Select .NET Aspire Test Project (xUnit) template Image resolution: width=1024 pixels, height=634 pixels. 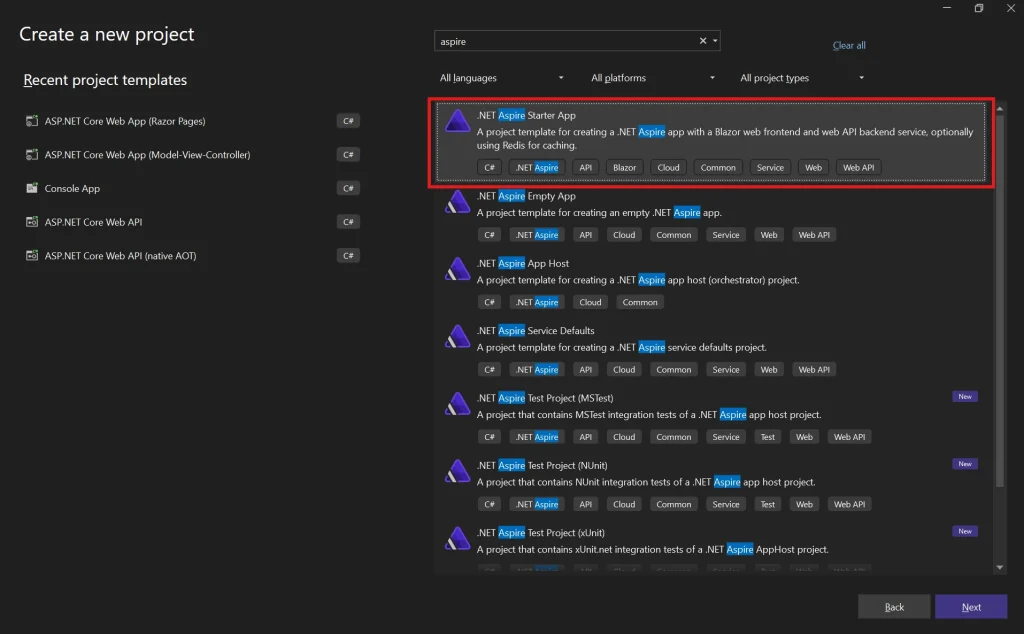point(711,547)
